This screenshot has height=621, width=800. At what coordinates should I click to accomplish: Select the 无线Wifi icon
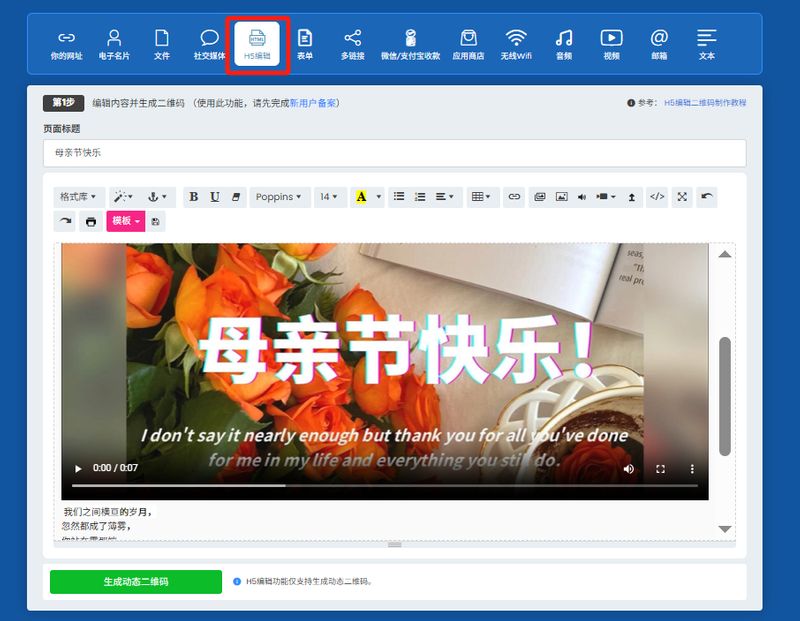(516, 45)
